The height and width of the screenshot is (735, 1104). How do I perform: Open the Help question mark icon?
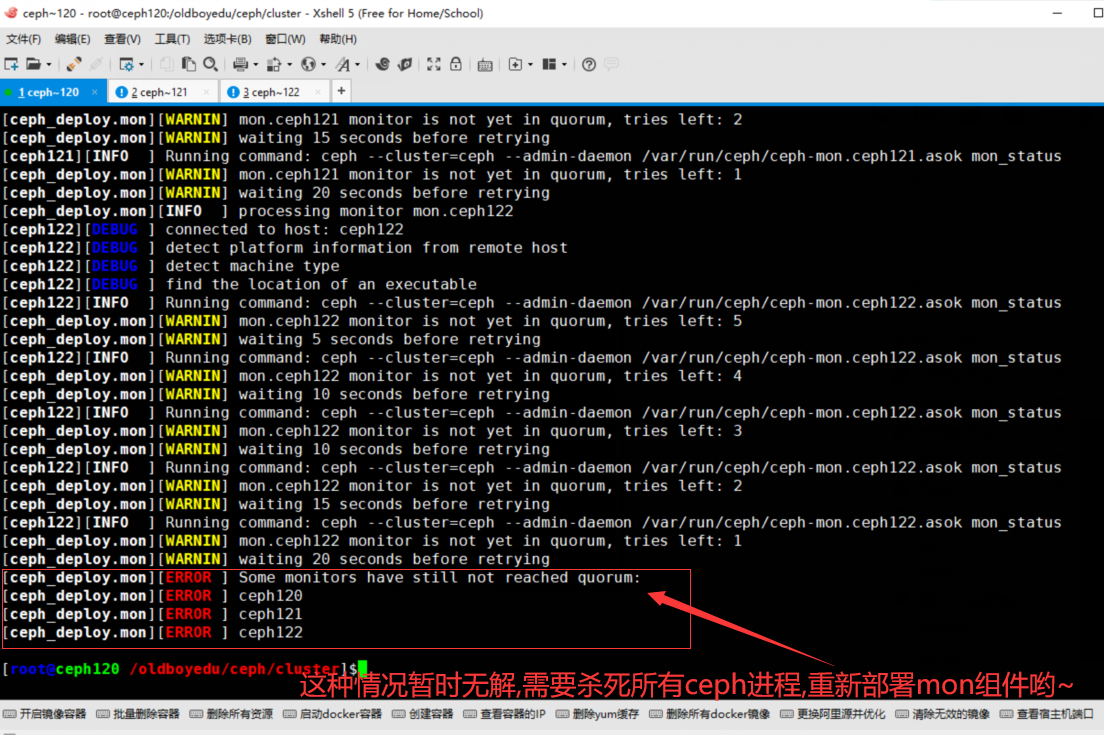point(589,64)
